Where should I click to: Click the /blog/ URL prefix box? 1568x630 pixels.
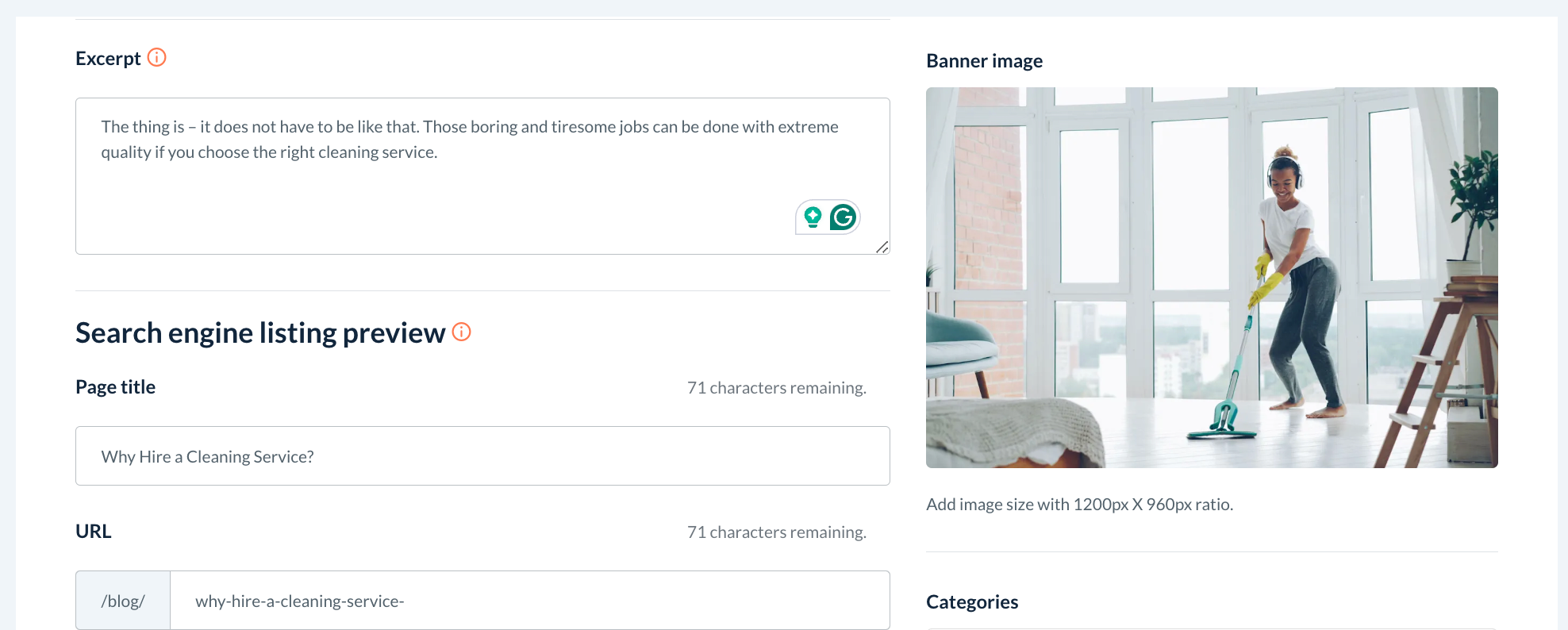pos(123,601)
